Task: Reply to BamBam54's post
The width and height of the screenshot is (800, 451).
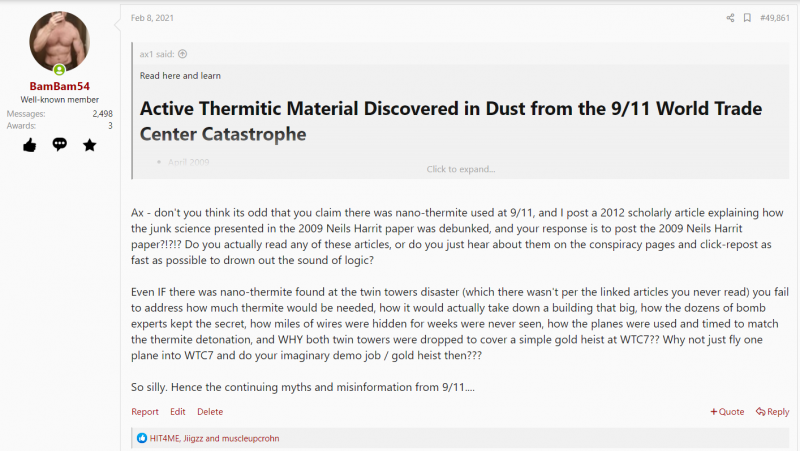Action: click(x=772, y=412)
